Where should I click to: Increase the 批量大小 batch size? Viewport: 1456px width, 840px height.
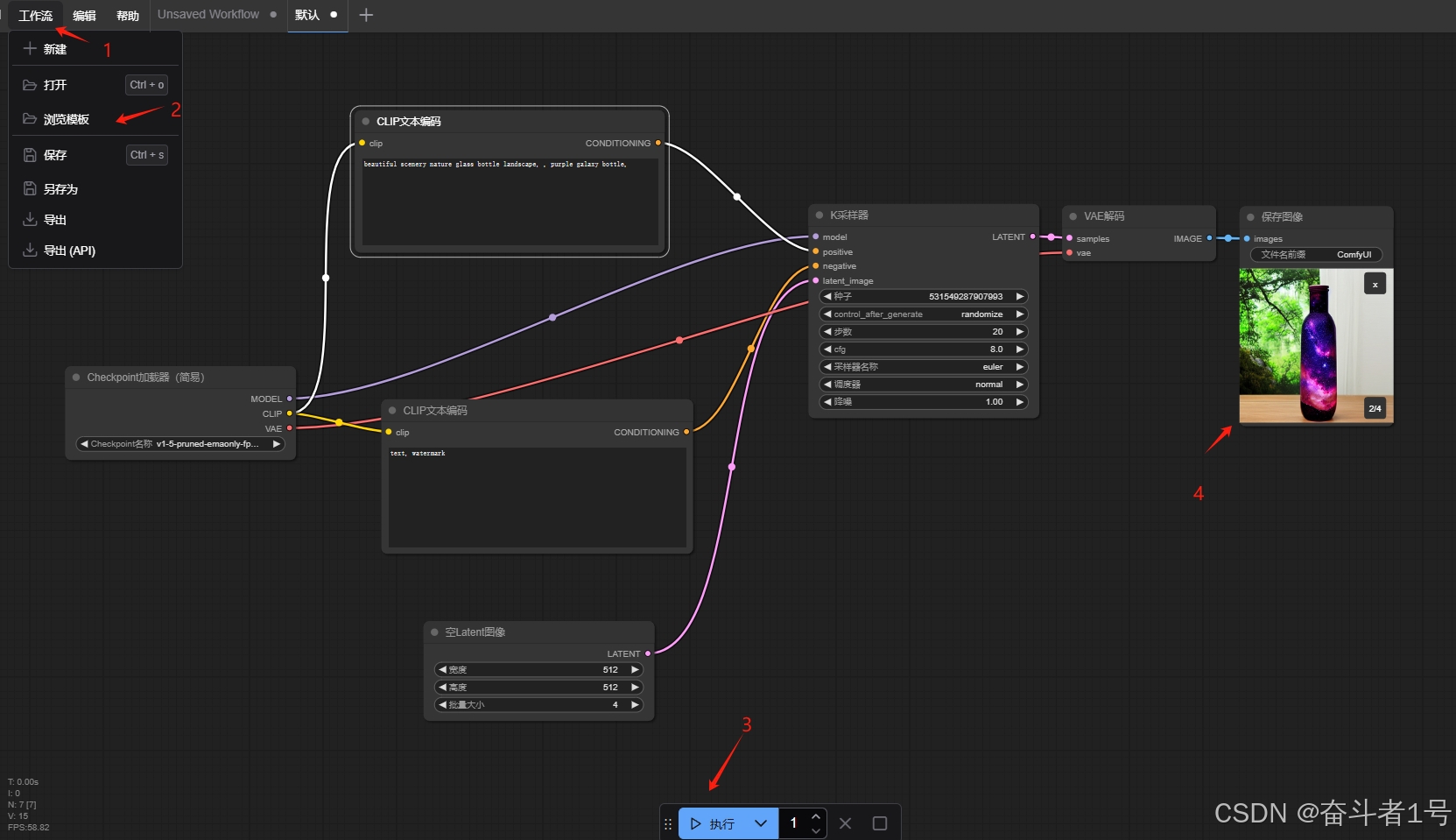(635, 705)
